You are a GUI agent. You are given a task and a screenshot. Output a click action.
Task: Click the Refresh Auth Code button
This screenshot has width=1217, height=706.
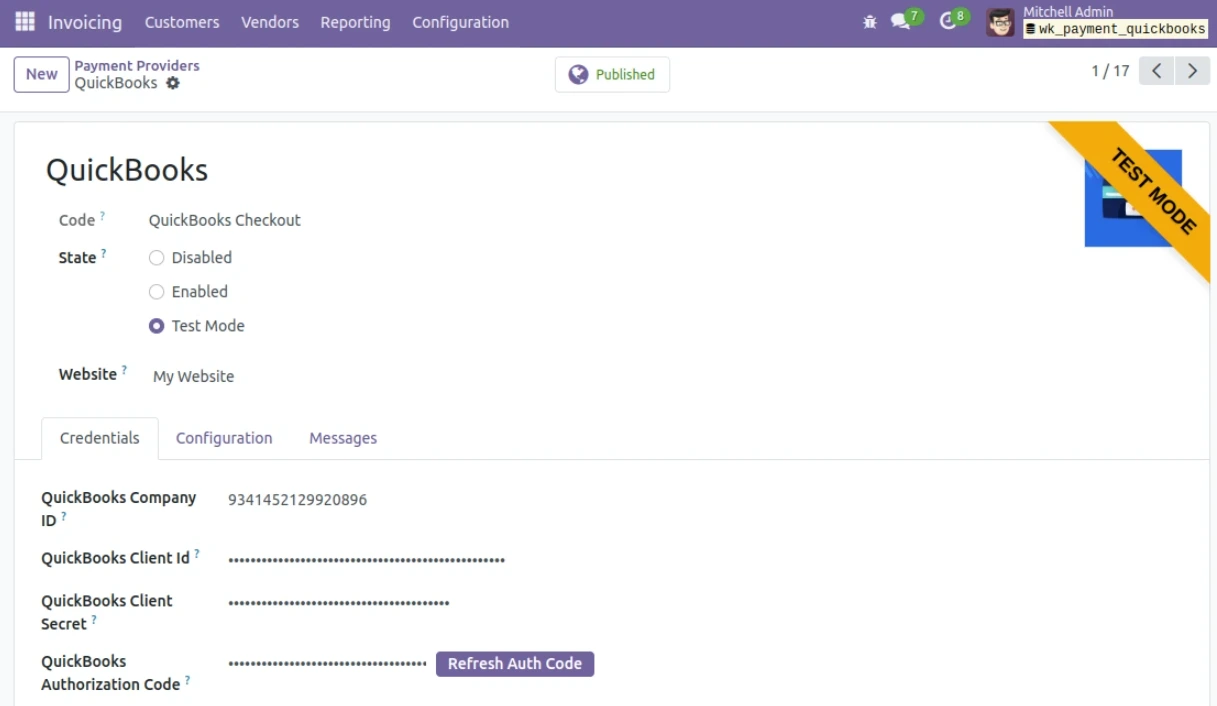(515, 663)
